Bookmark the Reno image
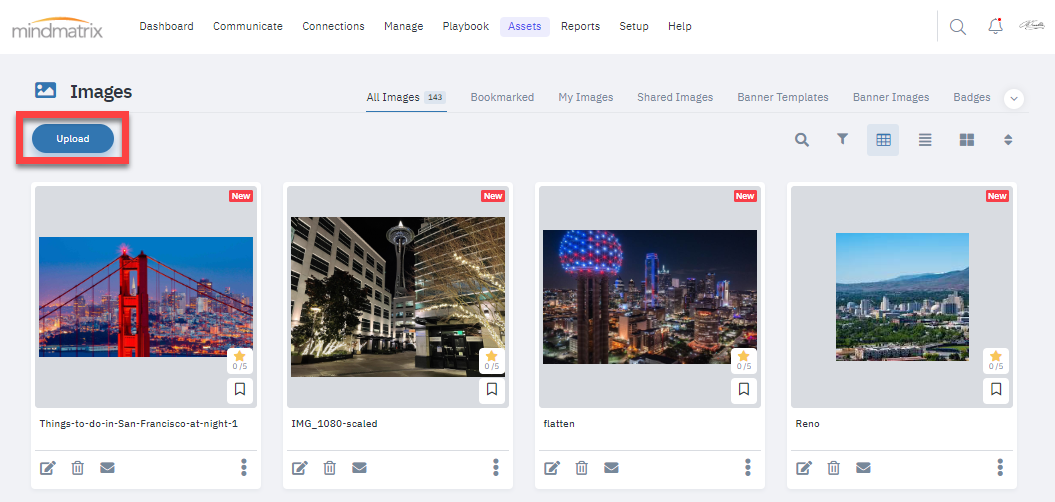 pyautogui.click(x=996, y=390)
